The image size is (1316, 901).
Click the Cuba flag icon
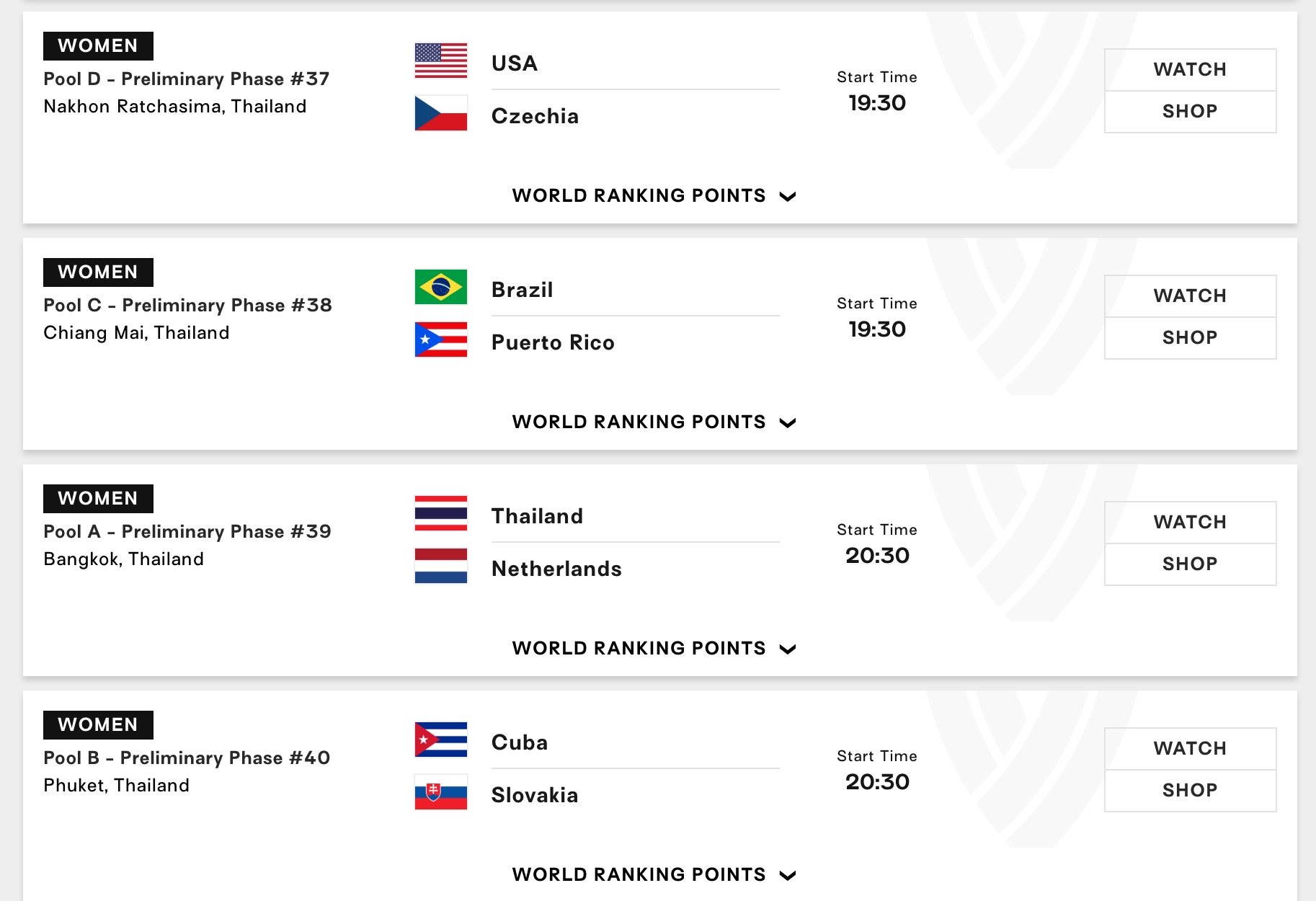coord(440,740)
